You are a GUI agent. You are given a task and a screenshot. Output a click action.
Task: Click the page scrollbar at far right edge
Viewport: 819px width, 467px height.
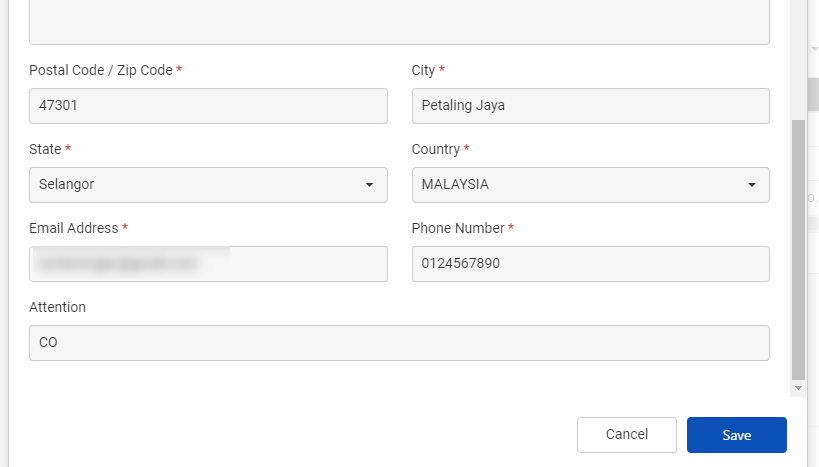813,94
